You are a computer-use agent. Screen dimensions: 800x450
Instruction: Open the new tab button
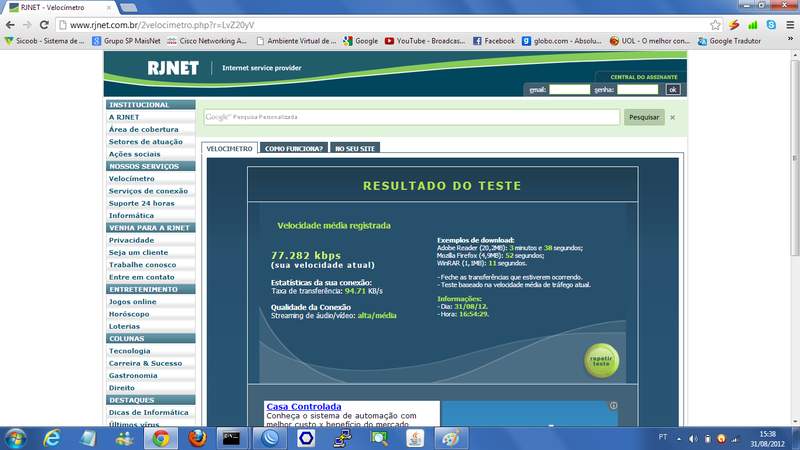point(128,7)
